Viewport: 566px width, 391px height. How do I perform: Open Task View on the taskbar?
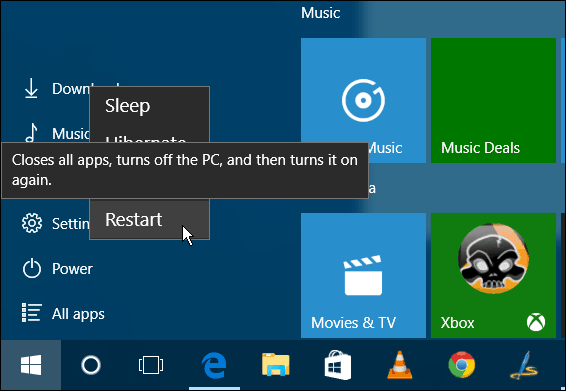tap(151, 365)
